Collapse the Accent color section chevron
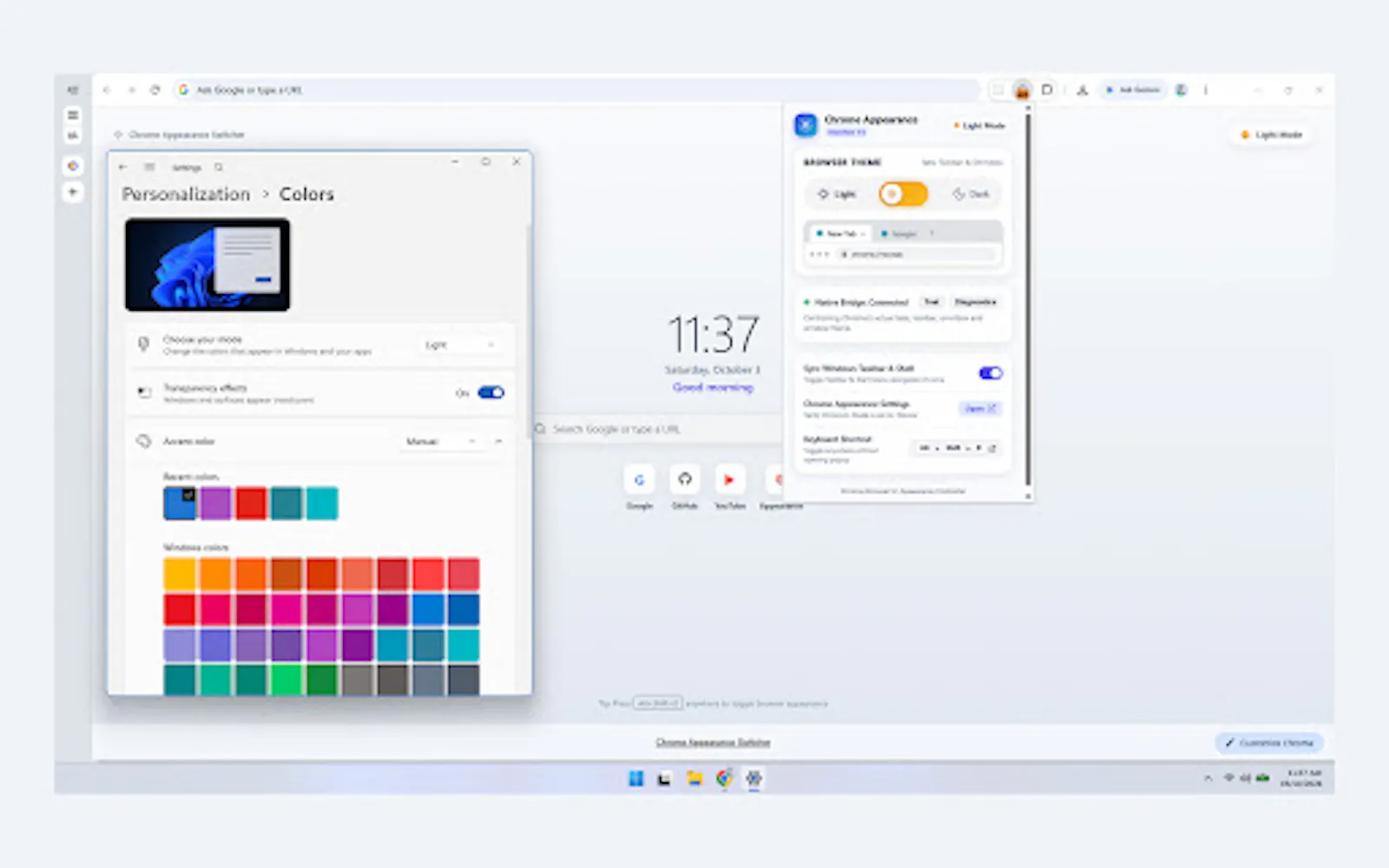The image size is (1389, 868). tap(498, 441)
